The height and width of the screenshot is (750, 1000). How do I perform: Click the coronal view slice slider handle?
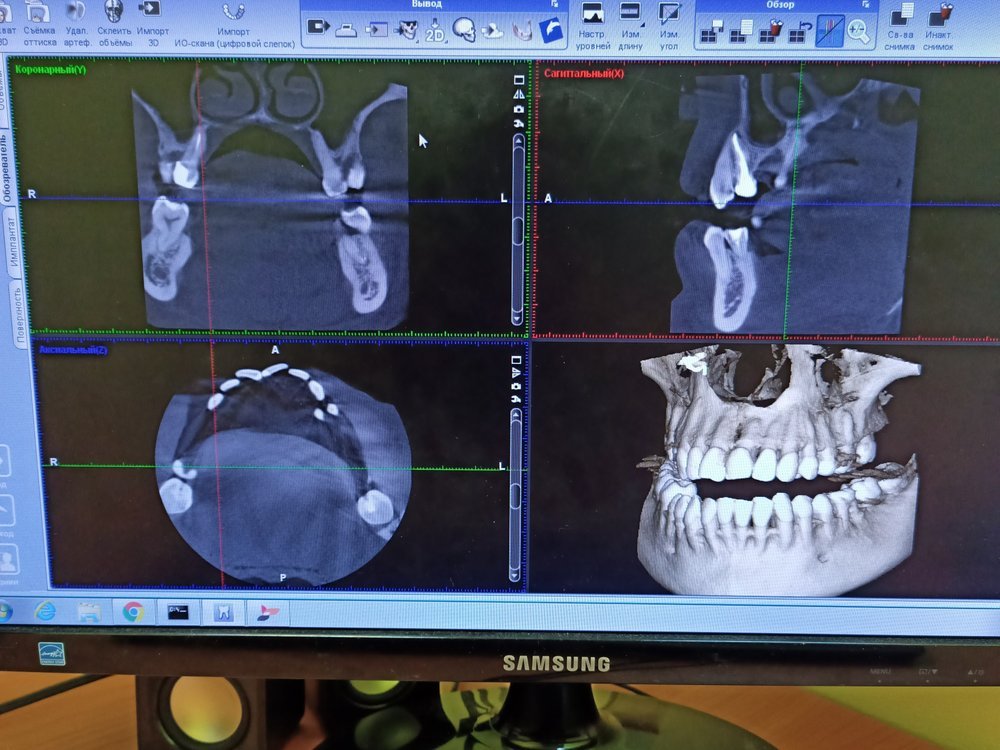point(518,230)
